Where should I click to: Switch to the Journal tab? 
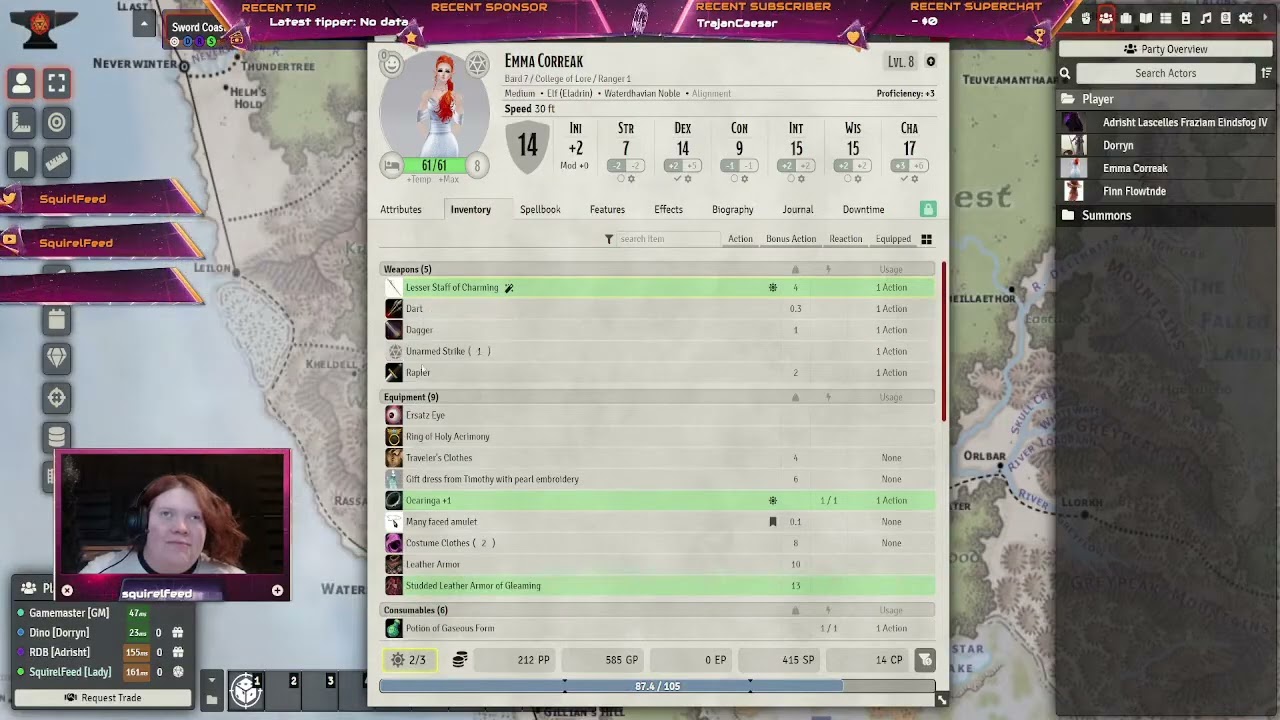click(797, 210)
